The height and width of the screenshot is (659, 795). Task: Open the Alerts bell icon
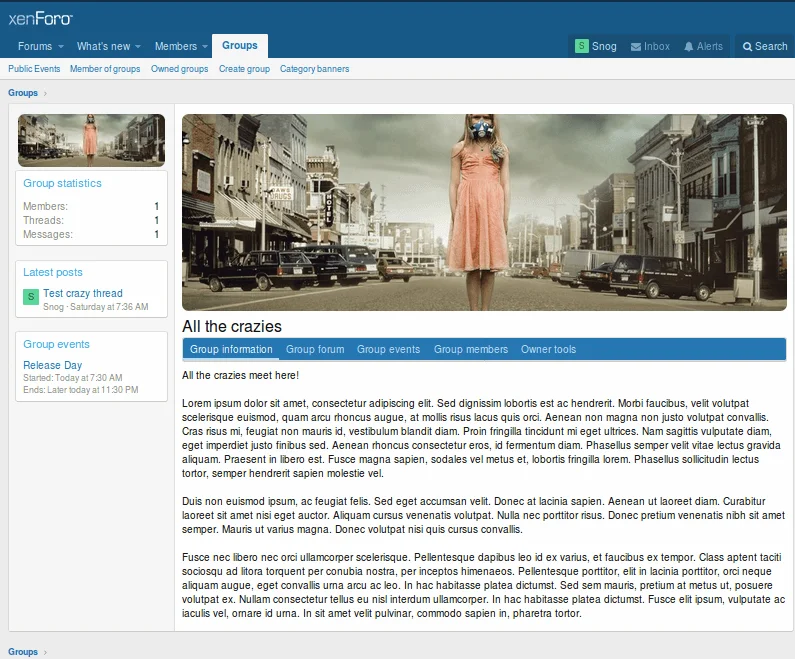click(x=689, y=46)
